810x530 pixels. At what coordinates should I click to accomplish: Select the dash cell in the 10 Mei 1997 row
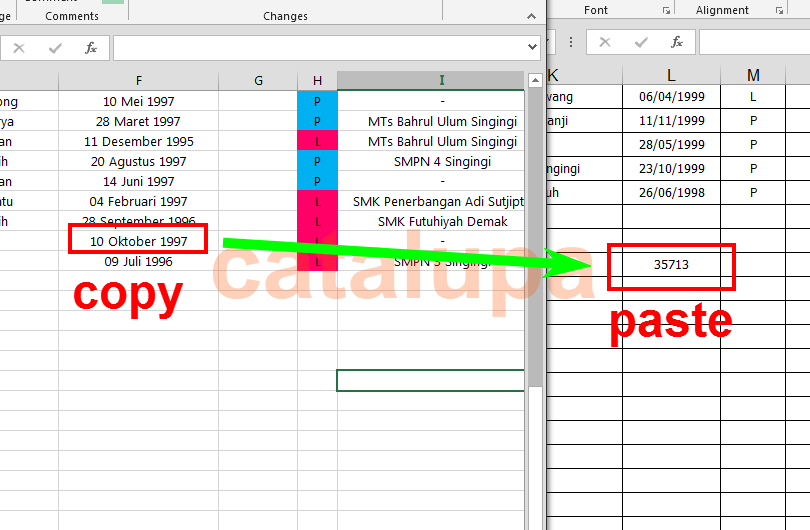(x=431, y=101)
